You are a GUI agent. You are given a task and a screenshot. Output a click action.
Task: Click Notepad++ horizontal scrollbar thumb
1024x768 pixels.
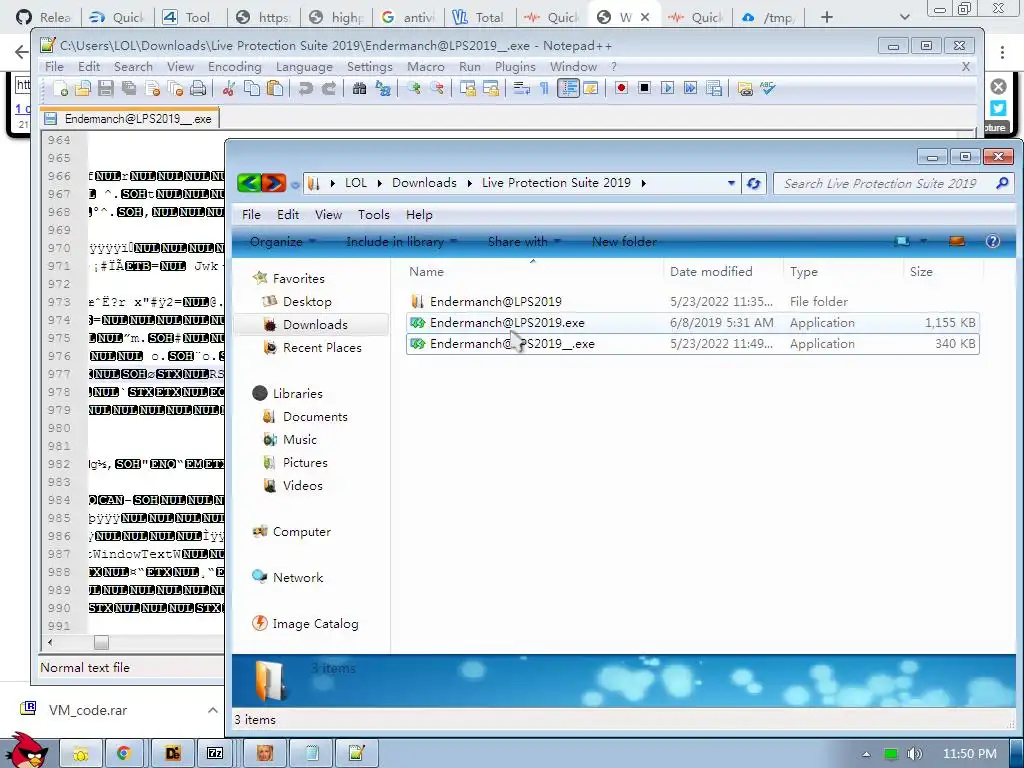pos(101,643)
